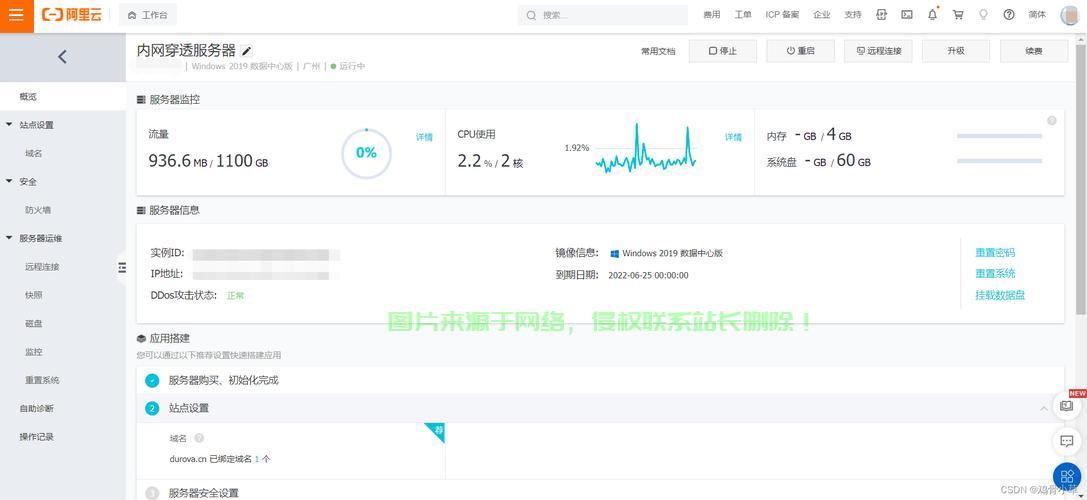Open the shopping cart icon

pyautogui.click(x=958, y=15)
